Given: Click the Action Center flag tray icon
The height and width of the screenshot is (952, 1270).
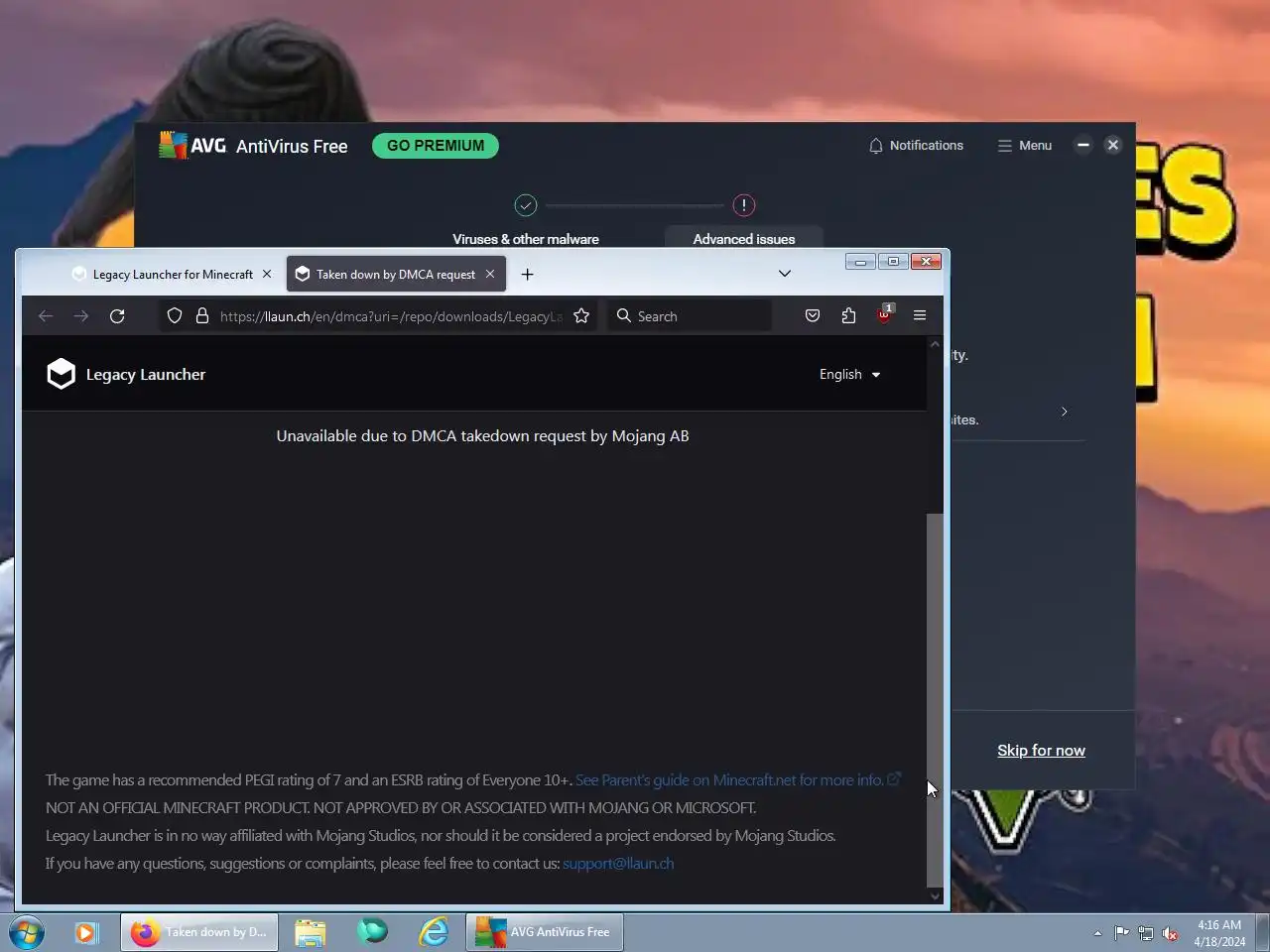Looking at the screenshot, I should (1122, 933).
